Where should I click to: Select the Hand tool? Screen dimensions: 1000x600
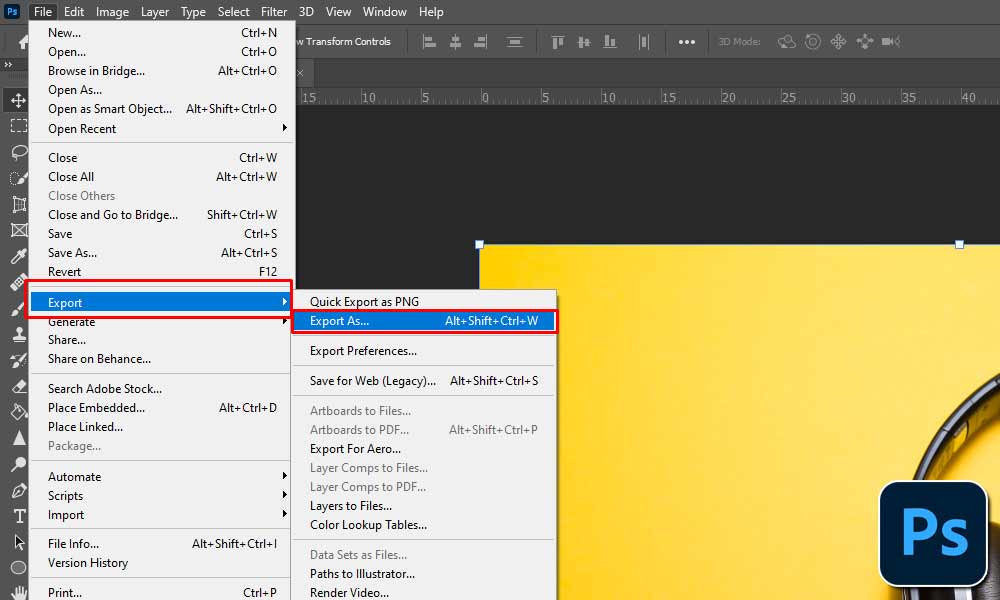pyautogui.click(x=19, y=592)
